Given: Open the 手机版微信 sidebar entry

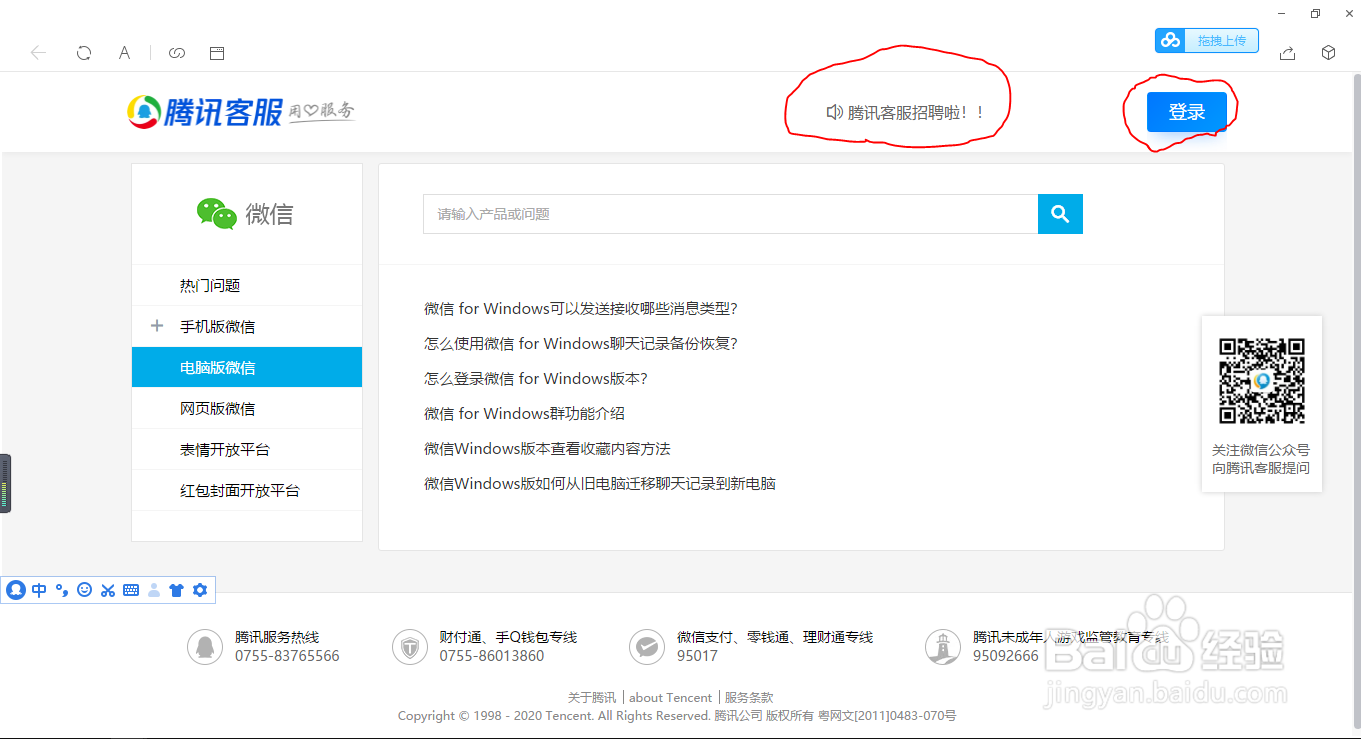Looking at the screenshot, I should (x=217, y=327).
